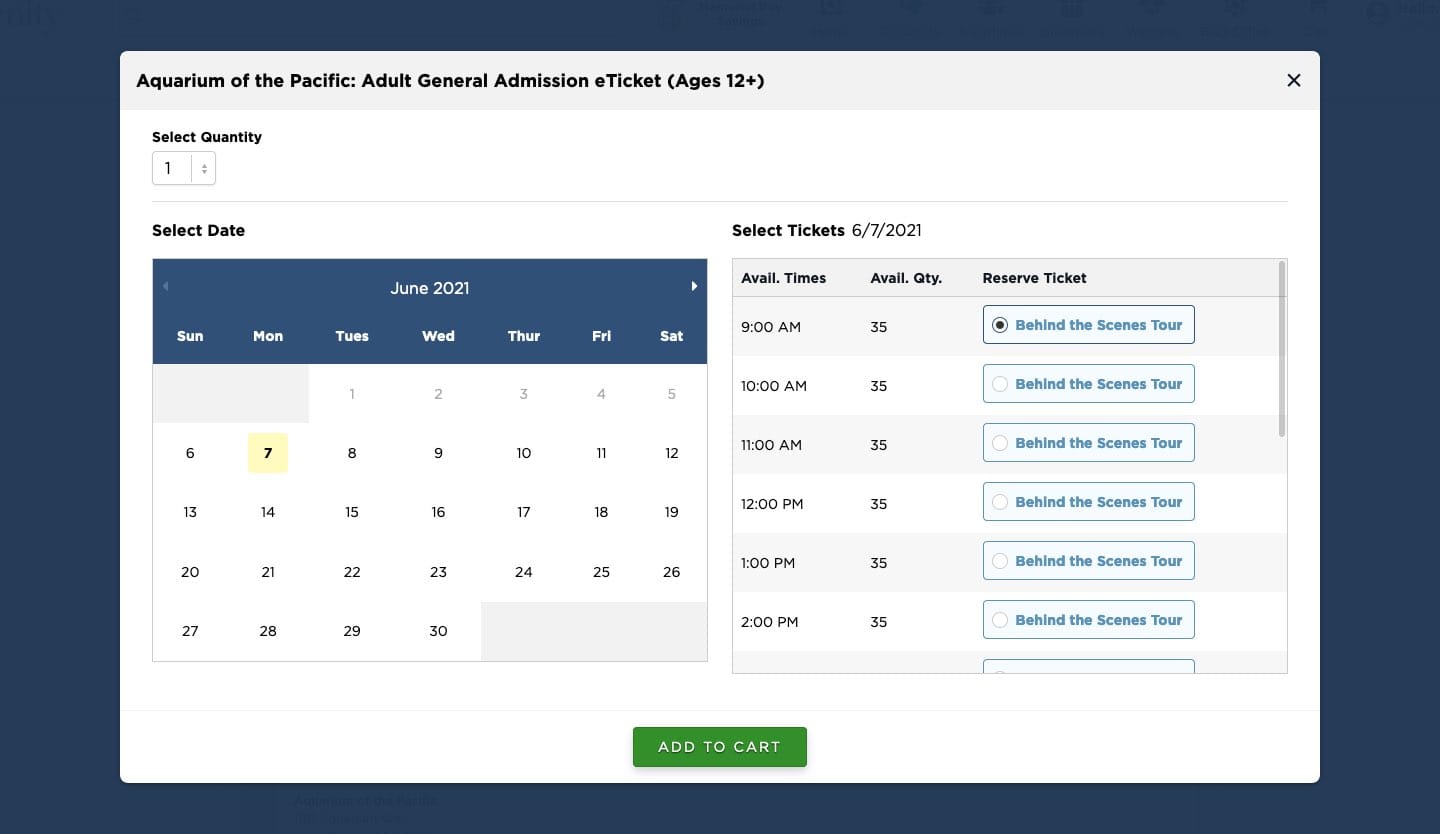
Task: Click the Avail. Qty. column header
Action: [x=906, y=278]
